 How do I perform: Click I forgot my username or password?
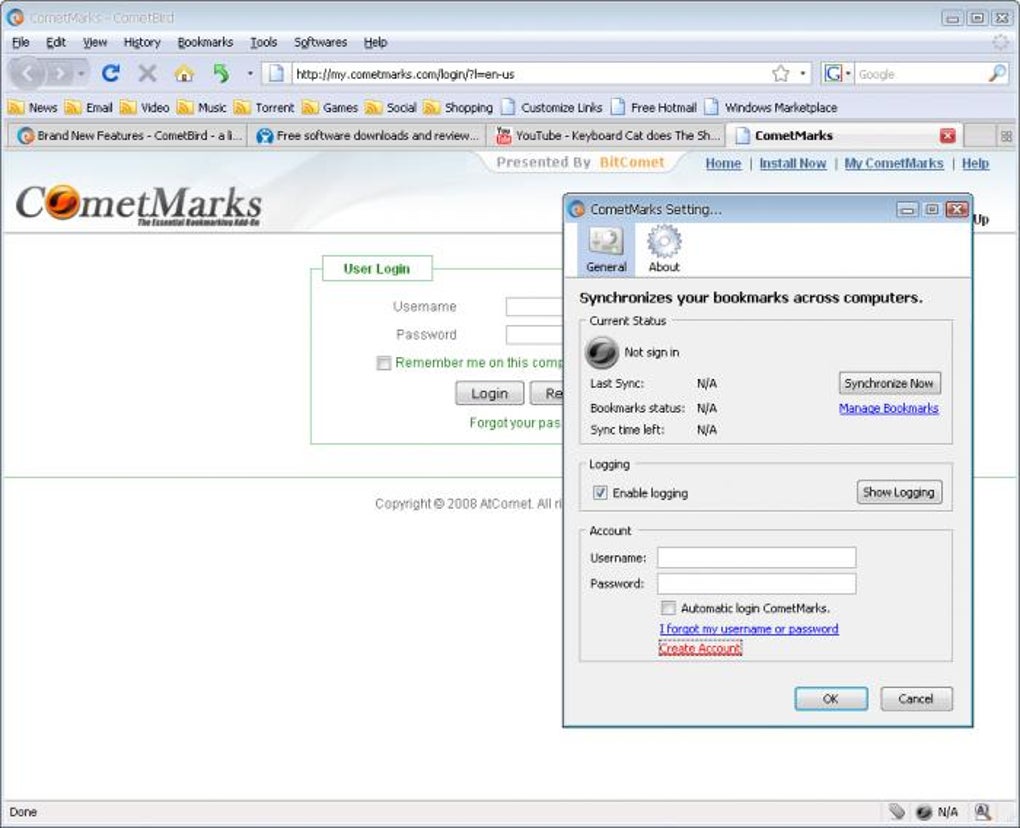click(749, 629)
